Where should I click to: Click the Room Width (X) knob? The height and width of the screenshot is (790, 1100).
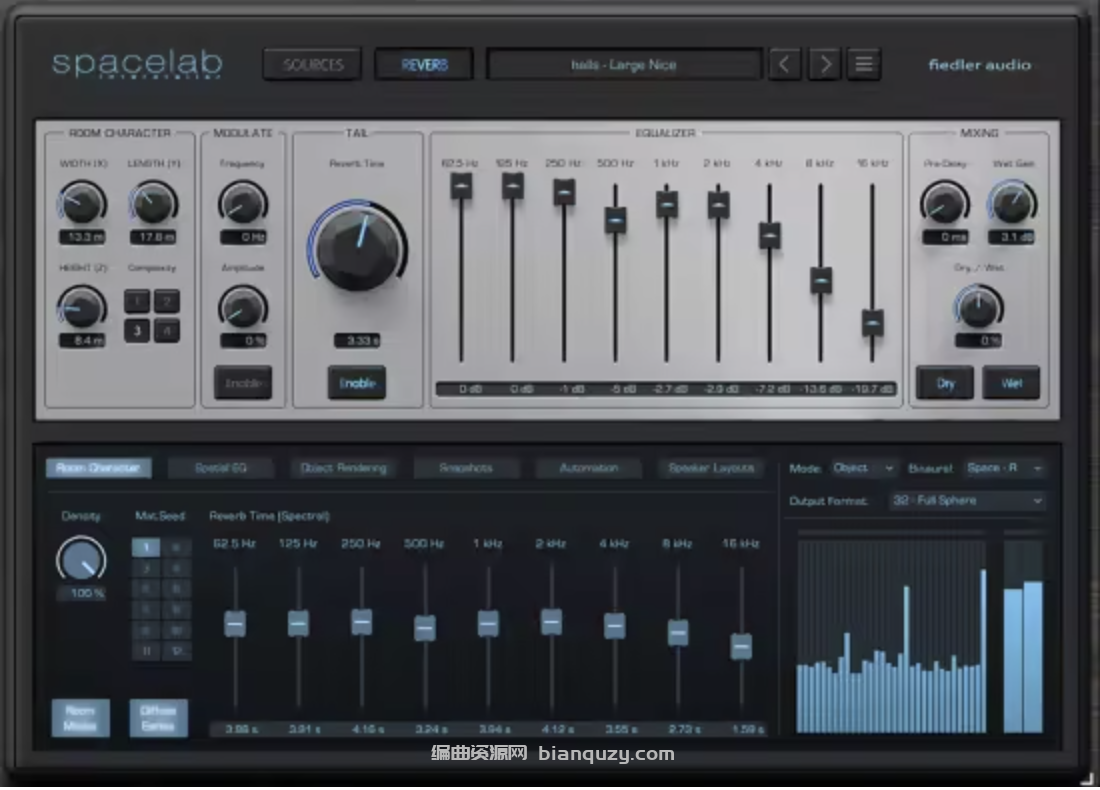coord(82,203)
